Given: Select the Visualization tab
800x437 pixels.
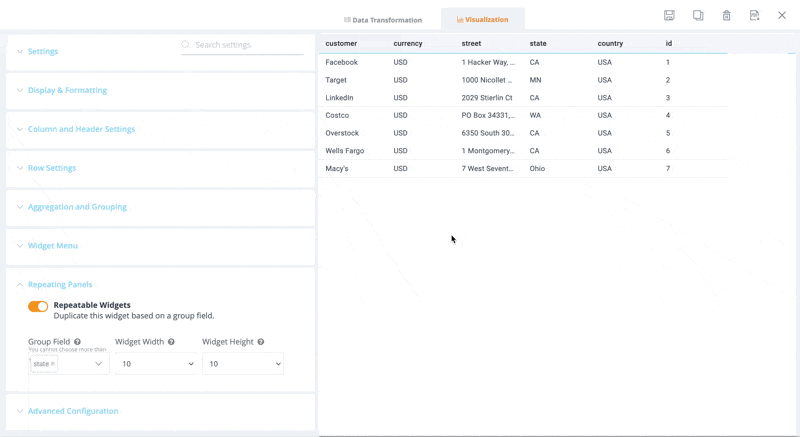Looking at the screenshot, I should pyautogui.click(x=483, y=19).
